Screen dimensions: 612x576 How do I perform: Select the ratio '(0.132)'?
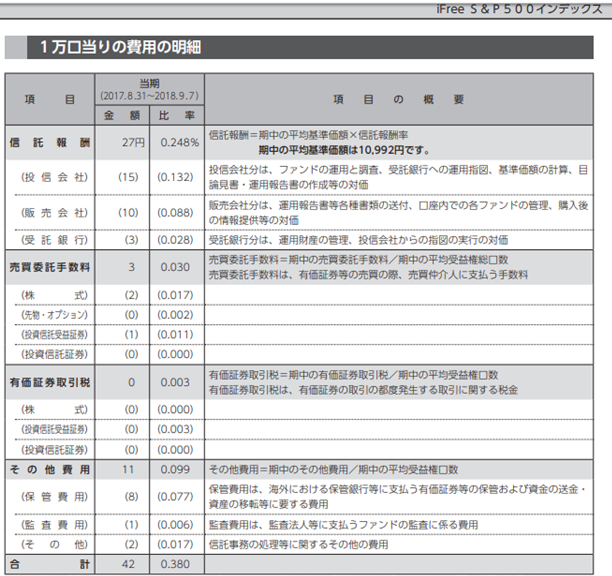click(175, 177)
